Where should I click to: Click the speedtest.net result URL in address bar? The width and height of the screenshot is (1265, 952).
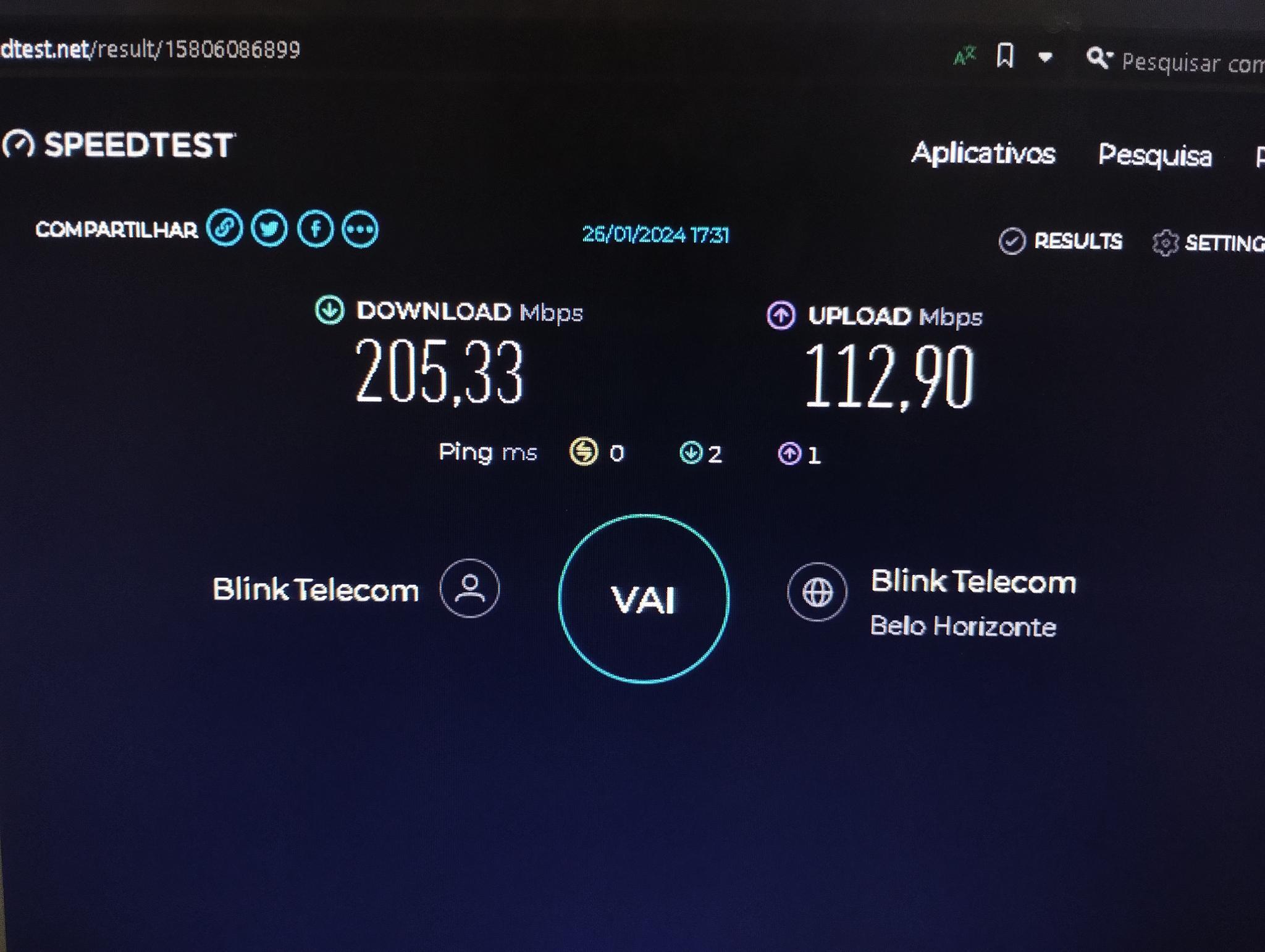(x=150, y=49)
